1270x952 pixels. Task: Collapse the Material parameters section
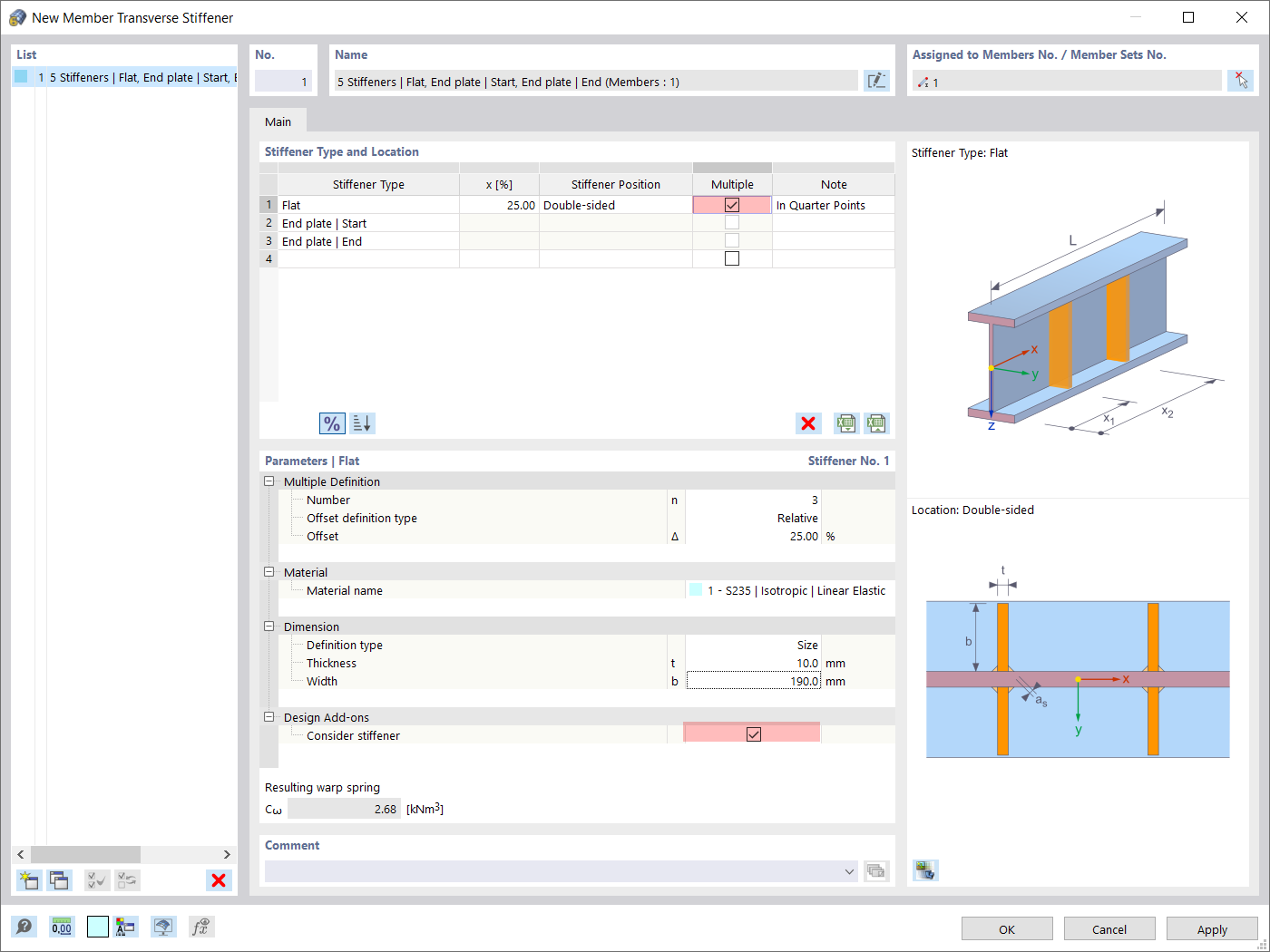[x=269, y=571]
